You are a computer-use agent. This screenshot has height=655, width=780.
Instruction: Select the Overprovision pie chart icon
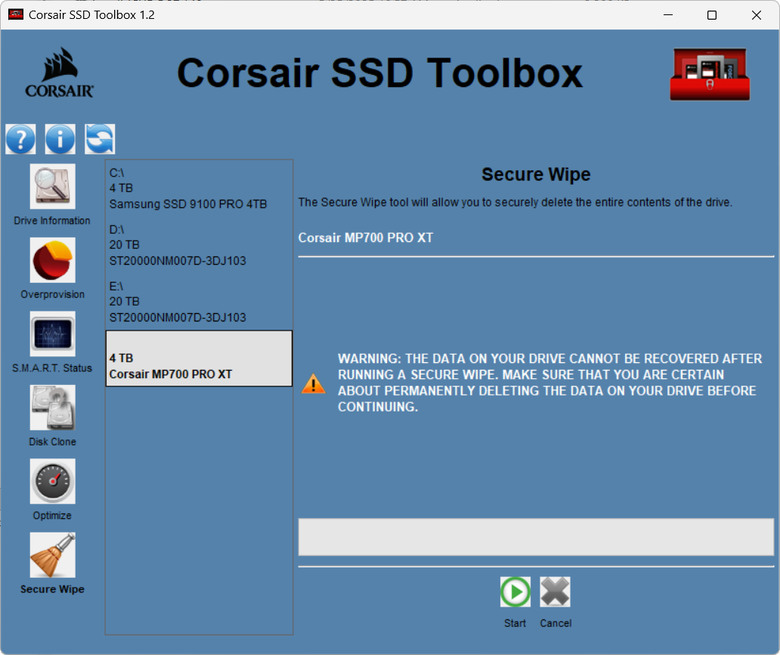pyautogui.click(x=53, y=260)
